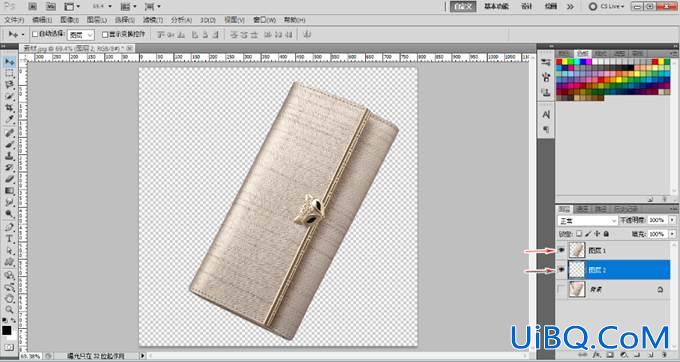Image resolution: width=680 pixels, height=362 pixels.
Task: Open the black foreground color picker
Action: [7, 330]
